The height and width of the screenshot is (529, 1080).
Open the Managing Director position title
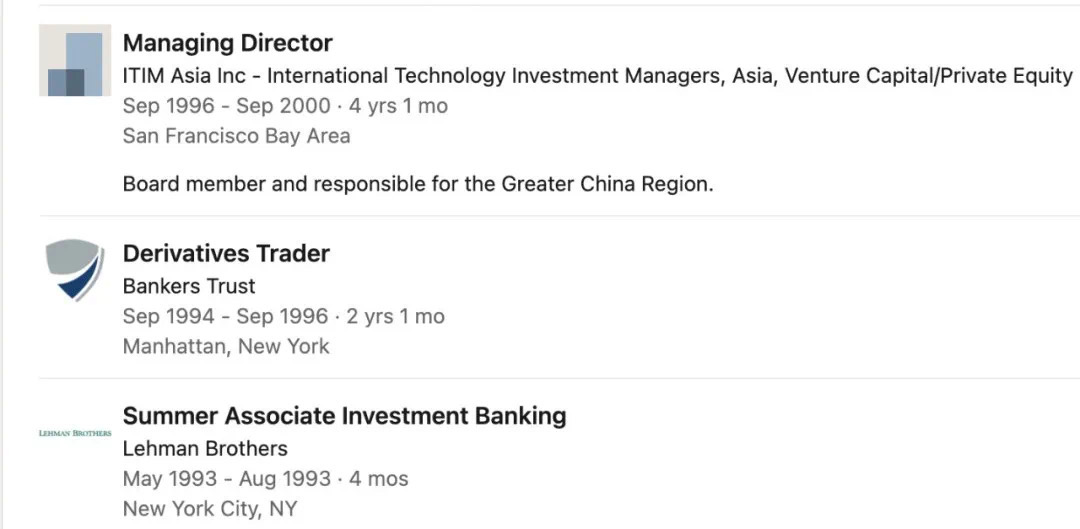coord(227,43)
